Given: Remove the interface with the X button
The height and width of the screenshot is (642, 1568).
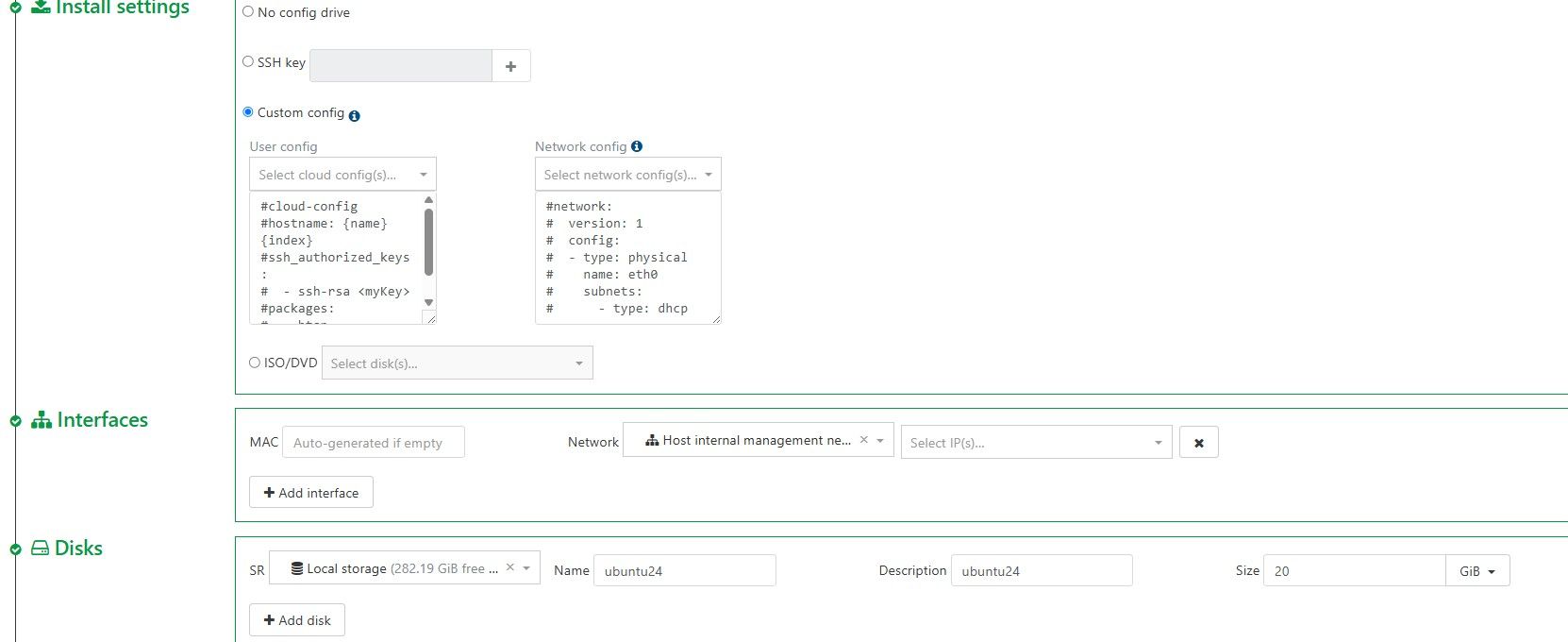Looking at the screenshot, I should 1199,443.
